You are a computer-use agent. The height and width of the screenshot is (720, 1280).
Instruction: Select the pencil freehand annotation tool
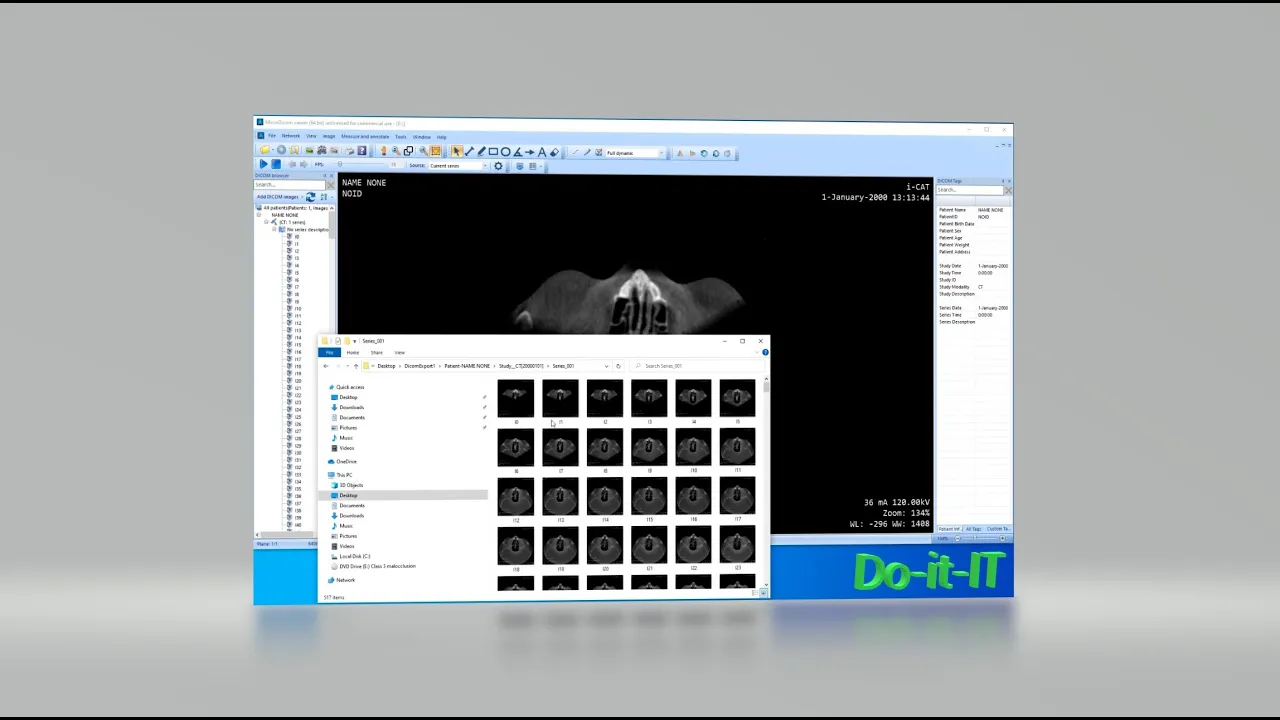481,151
